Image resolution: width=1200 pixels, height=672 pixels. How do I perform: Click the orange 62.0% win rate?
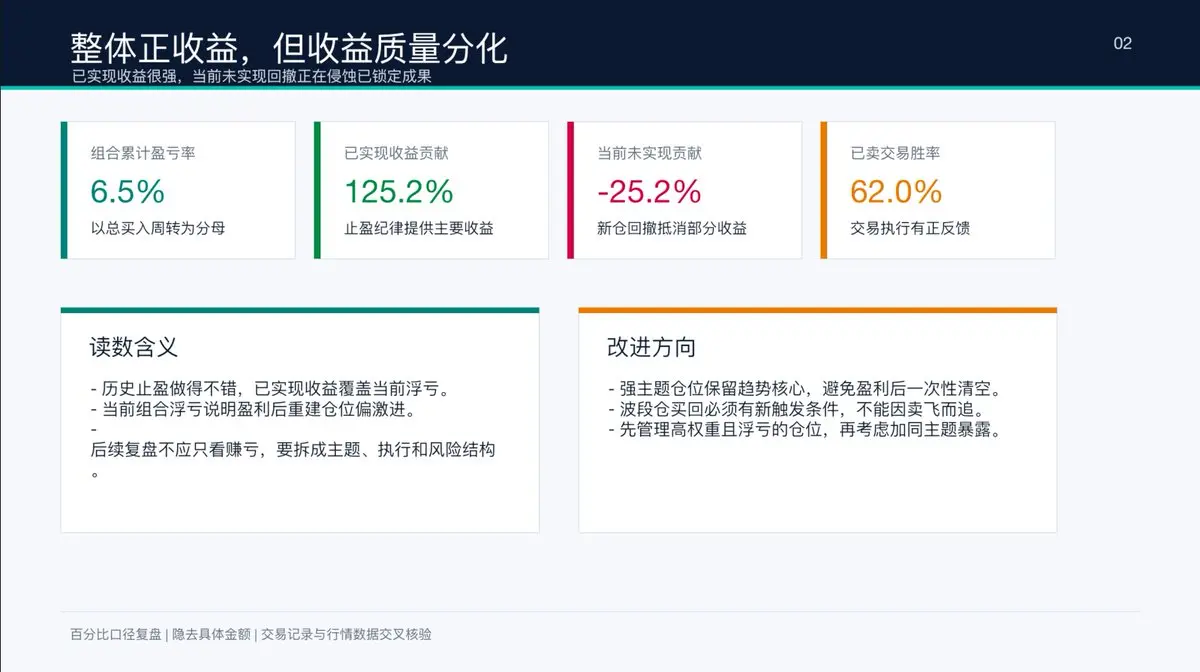896,191
